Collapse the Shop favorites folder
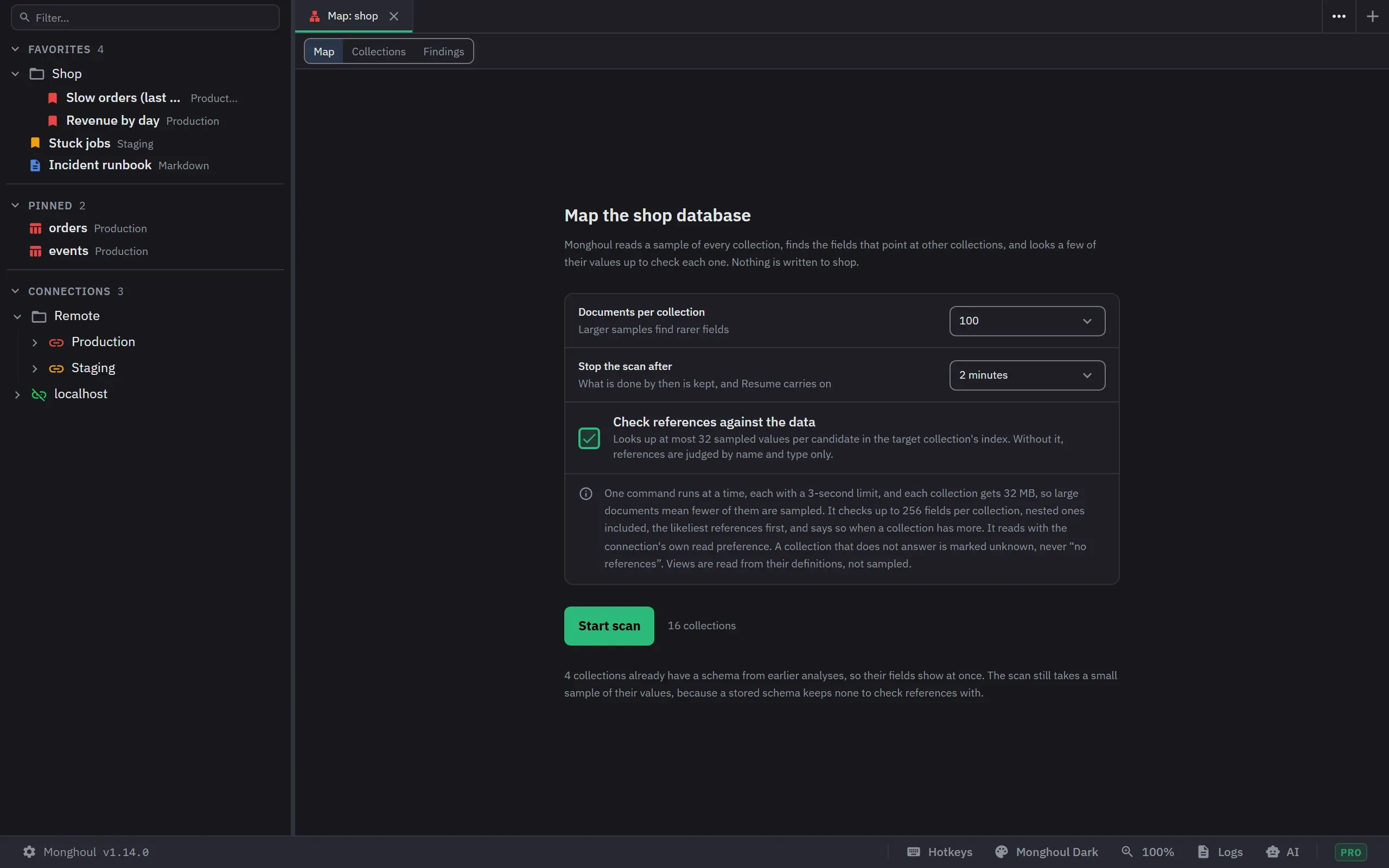The image size is (1389, 868). point(16,73)
